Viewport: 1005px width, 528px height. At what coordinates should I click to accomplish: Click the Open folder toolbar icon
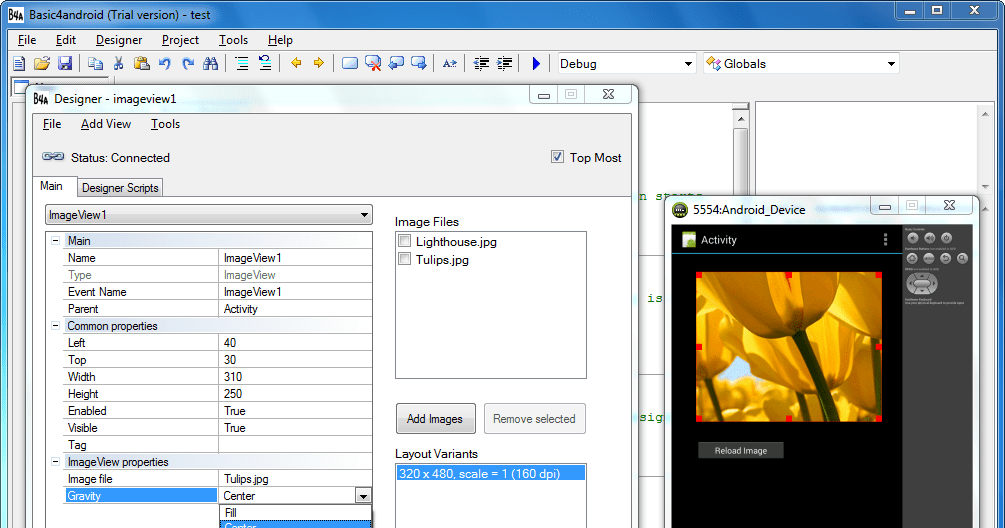[x=42, y=63]
